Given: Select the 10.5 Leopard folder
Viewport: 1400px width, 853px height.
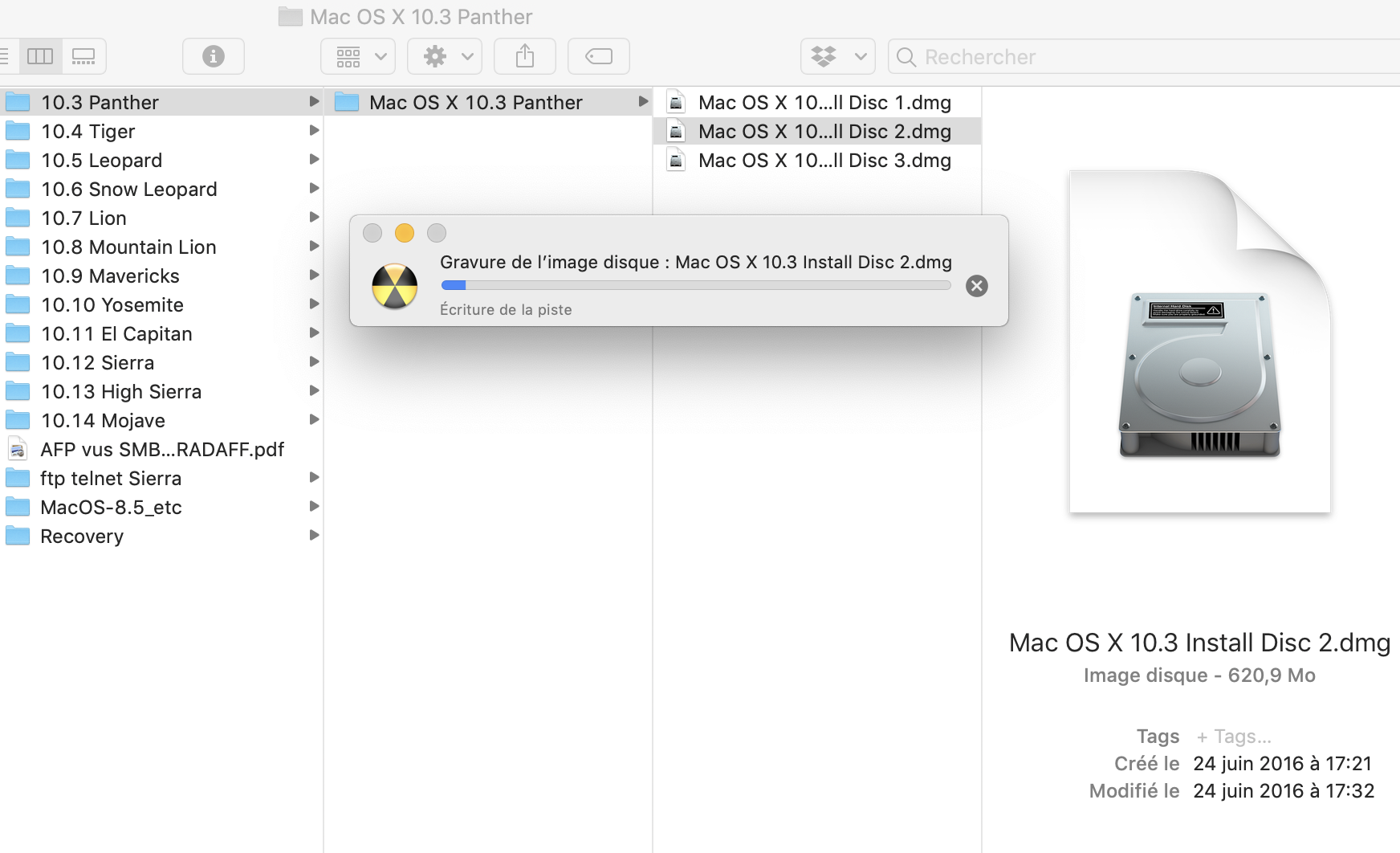Looking at the screenshot, I should pyautogui.click(x=161, y=160).
